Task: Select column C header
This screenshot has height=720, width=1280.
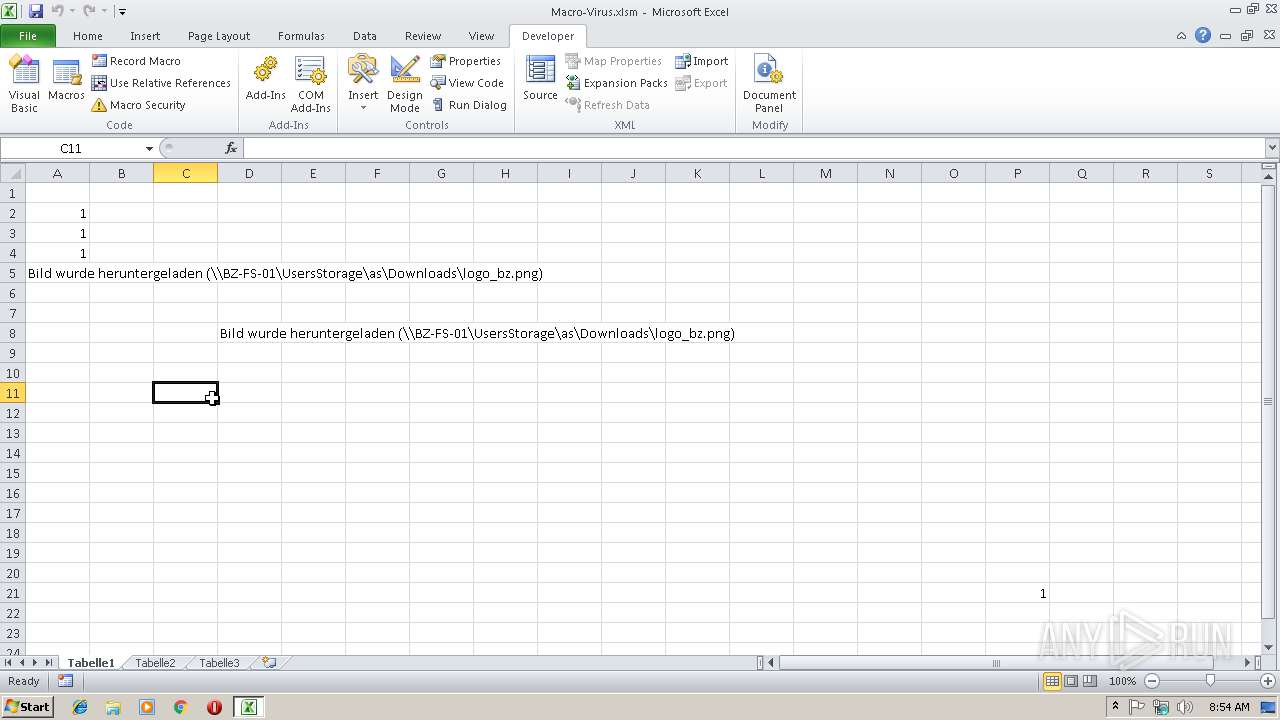Action: [185, 173]
